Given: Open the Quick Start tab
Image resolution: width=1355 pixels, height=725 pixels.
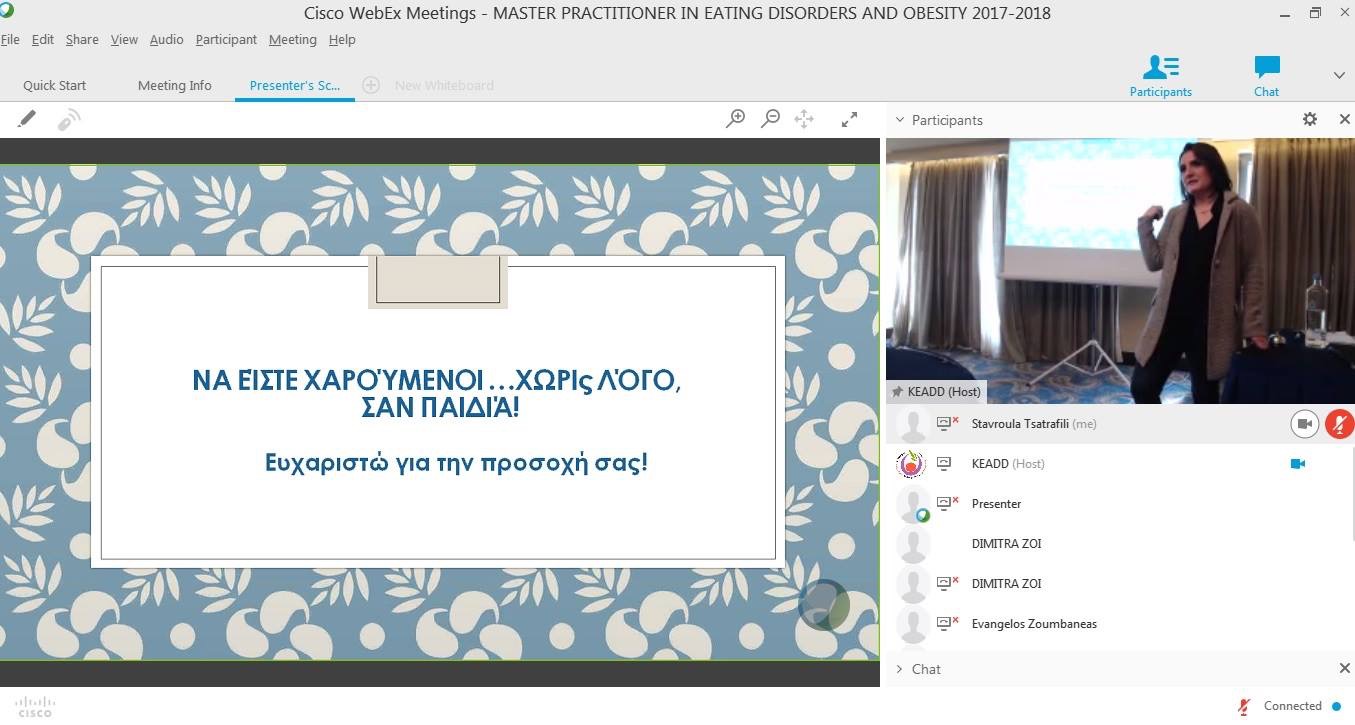Looking at the screenshot, I should point(55,85).
